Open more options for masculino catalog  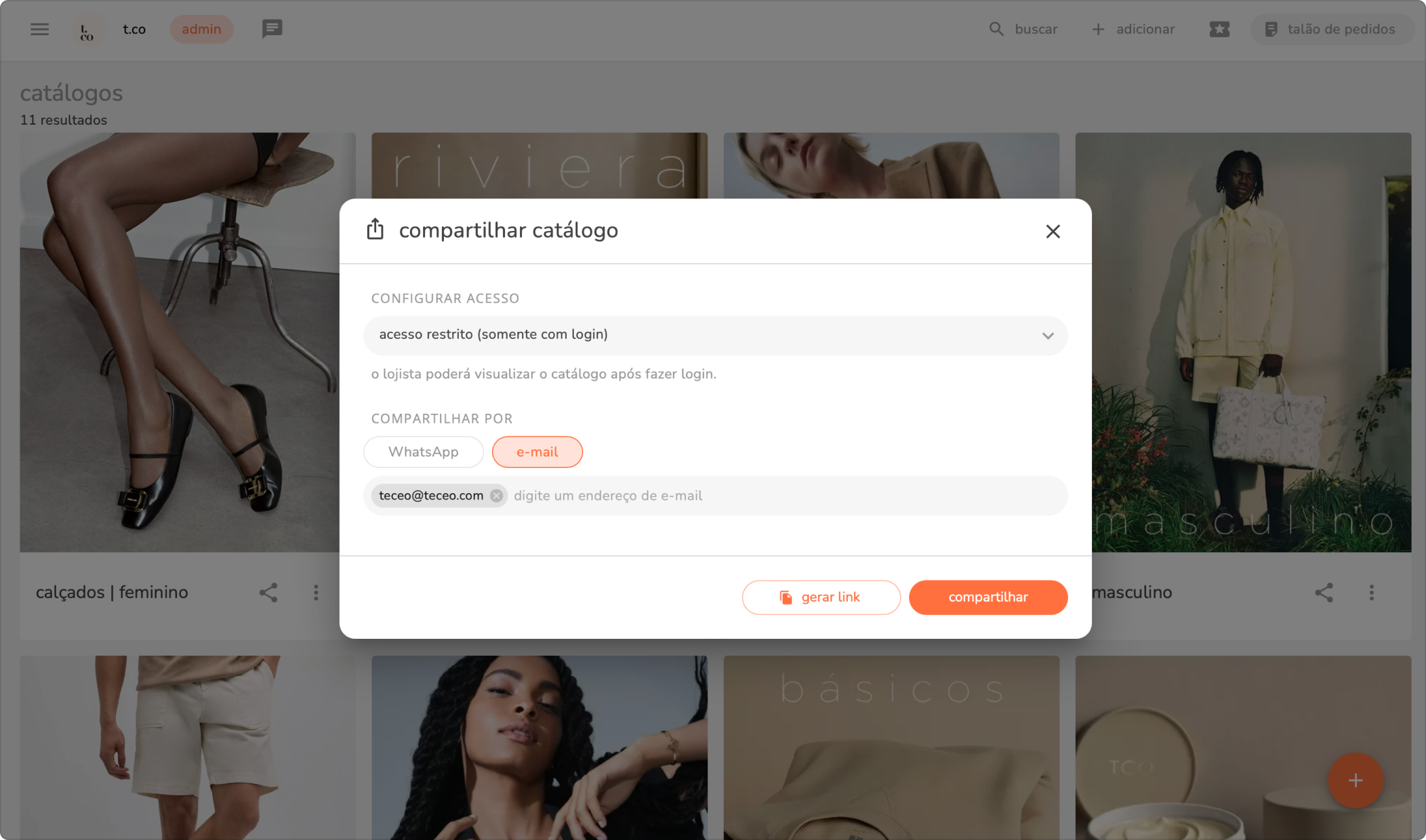(1371, 593)
